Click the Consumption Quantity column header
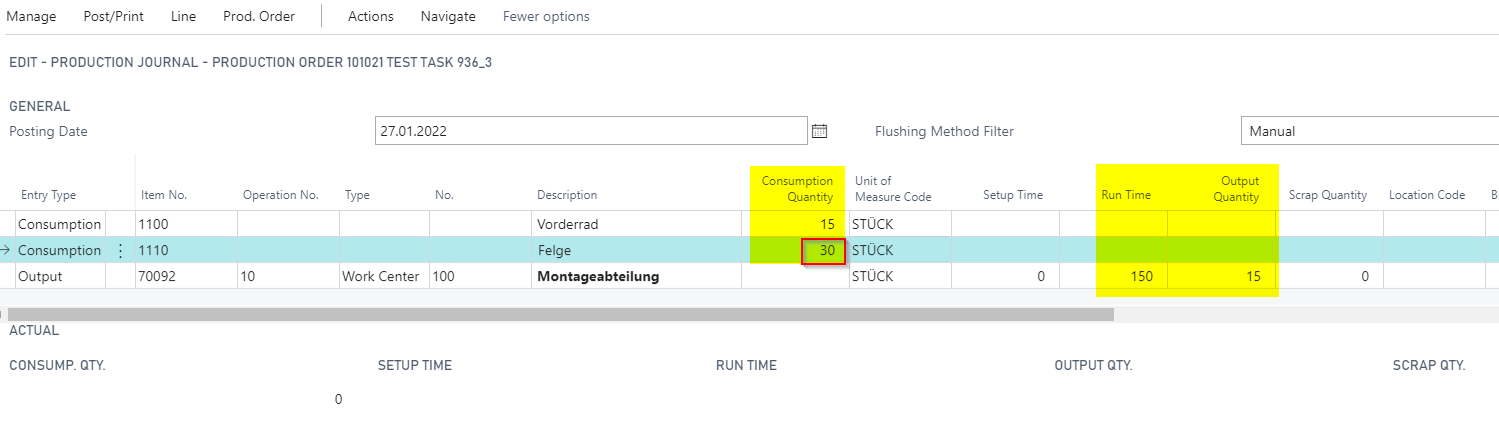Viewport: 1499px width, 440px height. [797, 188]
